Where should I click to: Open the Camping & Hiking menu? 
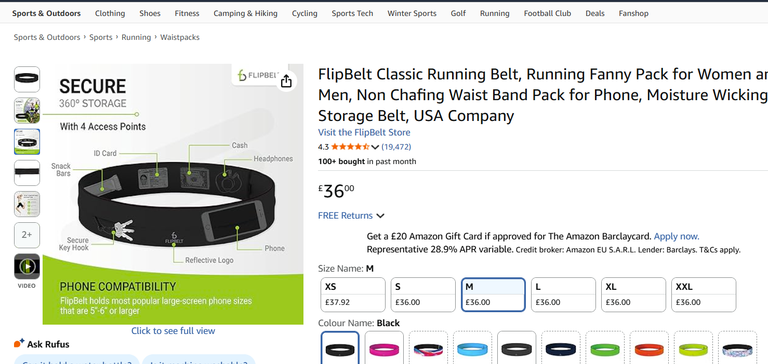pyautogui.click(x=245, y=13)
